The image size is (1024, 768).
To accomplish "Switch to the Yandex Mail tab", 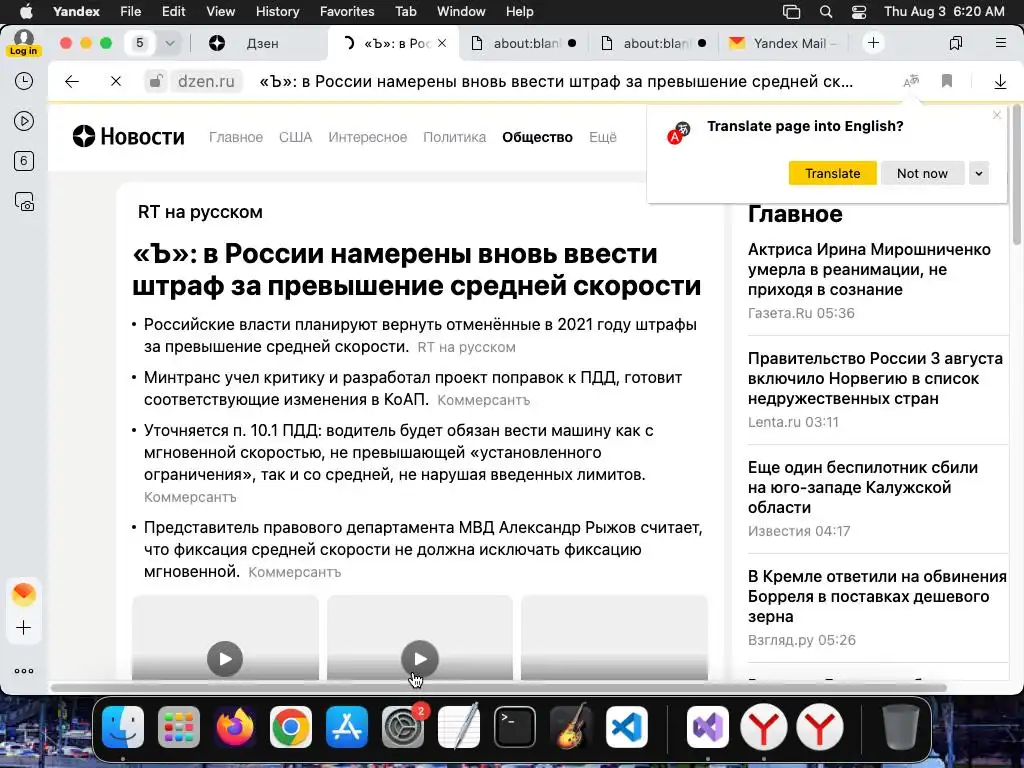I will [784, 43].
